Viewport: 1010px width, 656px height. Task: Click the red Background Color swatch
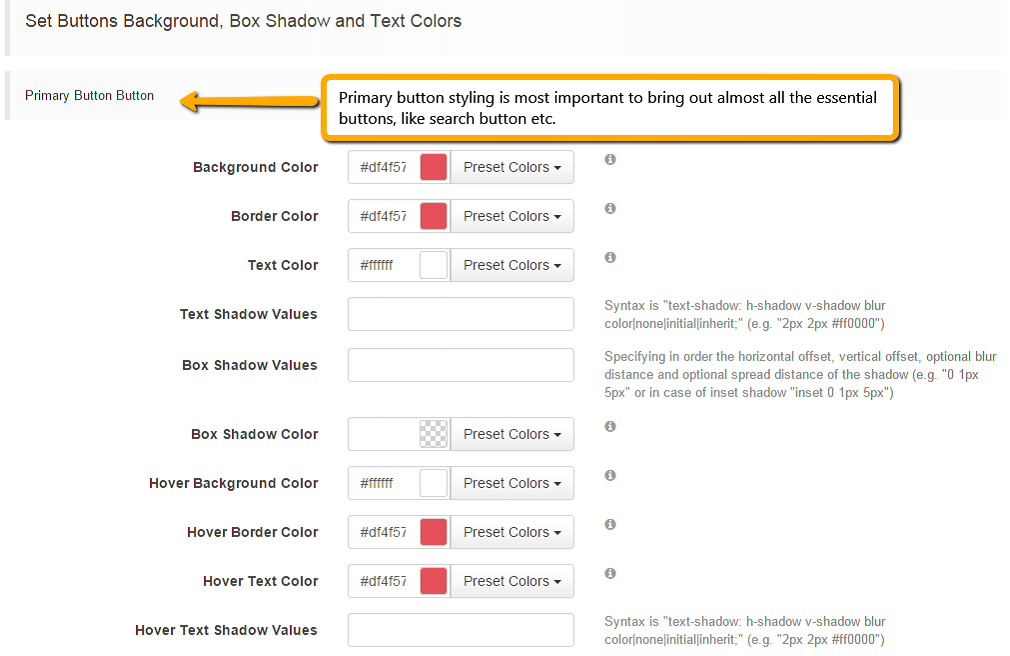coord(434,167)
